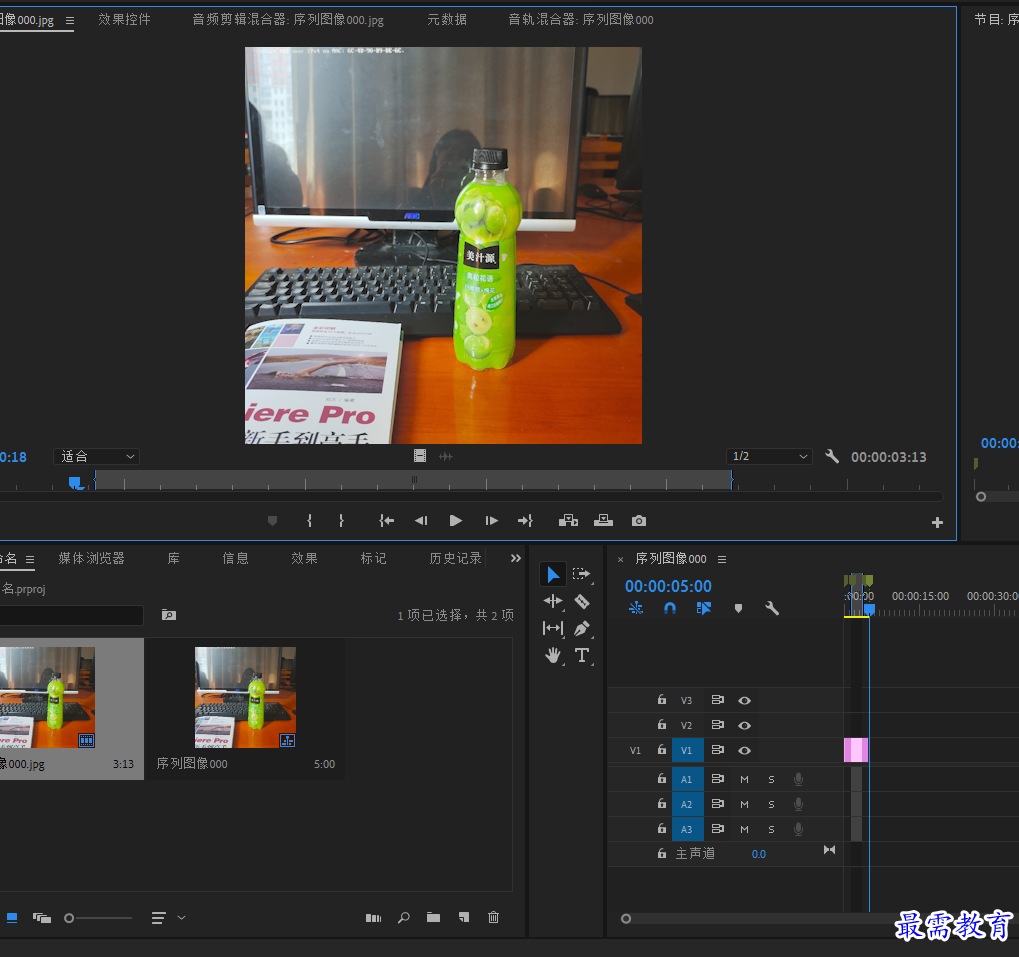Switch to the 元数据 tab
Image resolution: width=1019 pixels, height=957 pixels.
point(447,19)
